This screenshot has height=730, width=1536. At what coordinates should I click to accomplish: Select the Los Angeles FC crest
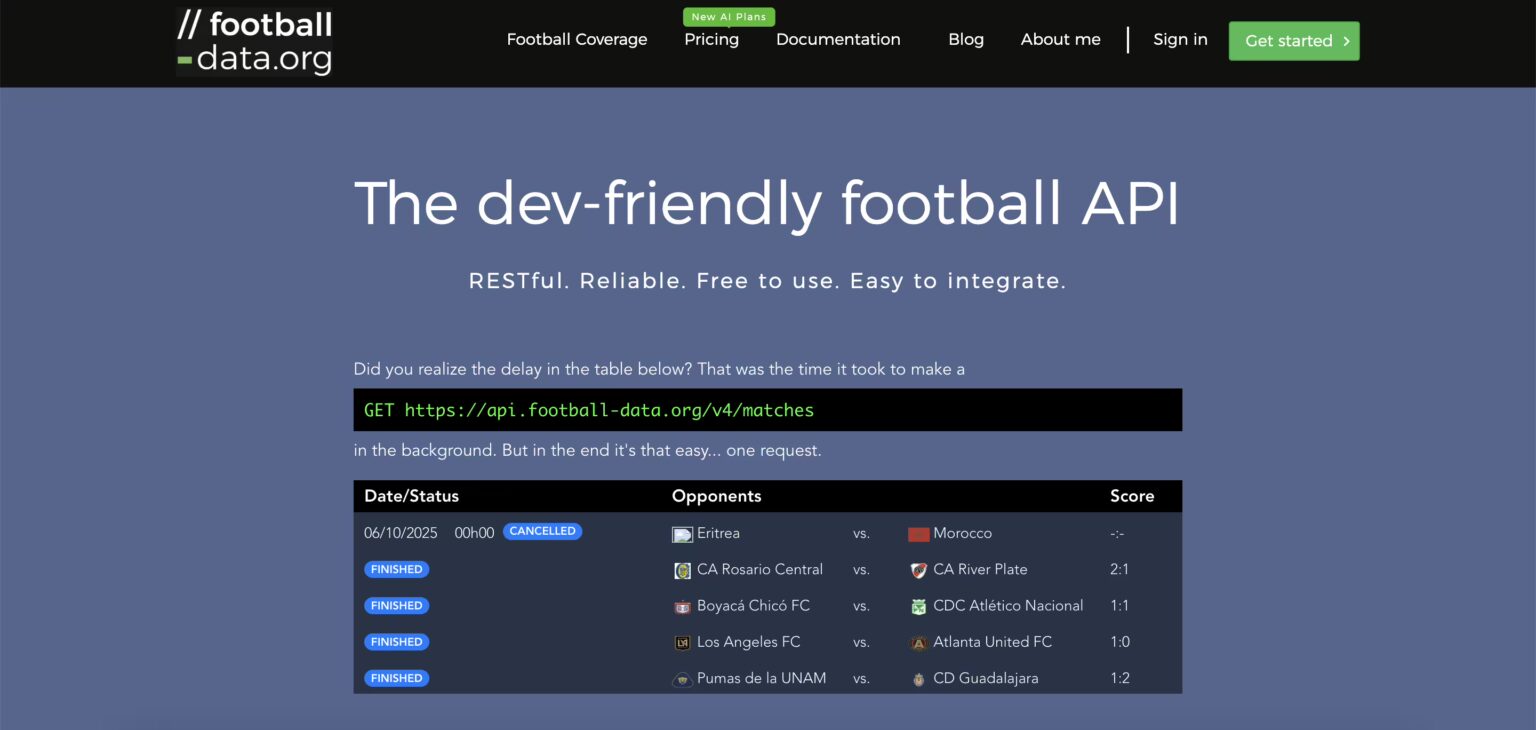(x=682, y=641)
